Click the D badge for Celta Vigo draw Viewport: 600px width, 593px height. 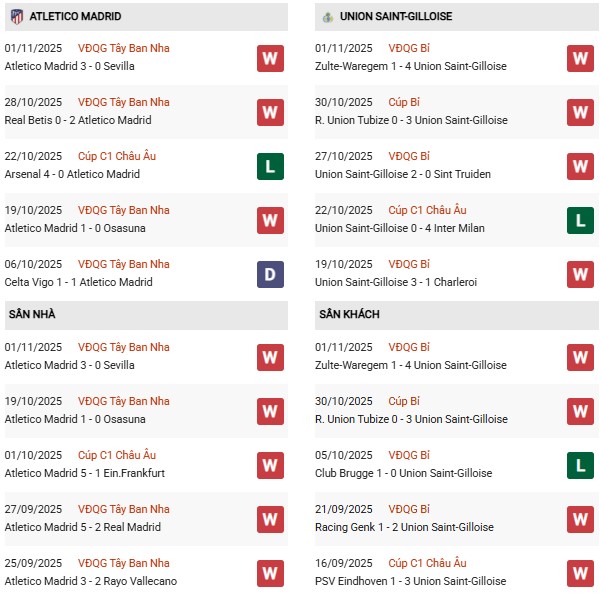[270, 274]
